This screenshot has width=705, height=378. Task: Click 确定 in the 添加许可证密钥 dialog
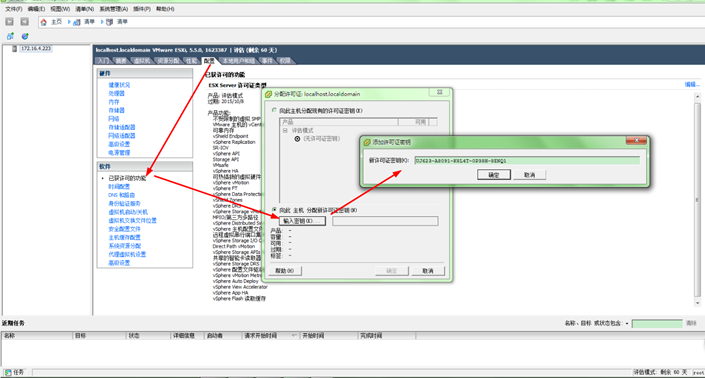(x=494, y=175)
